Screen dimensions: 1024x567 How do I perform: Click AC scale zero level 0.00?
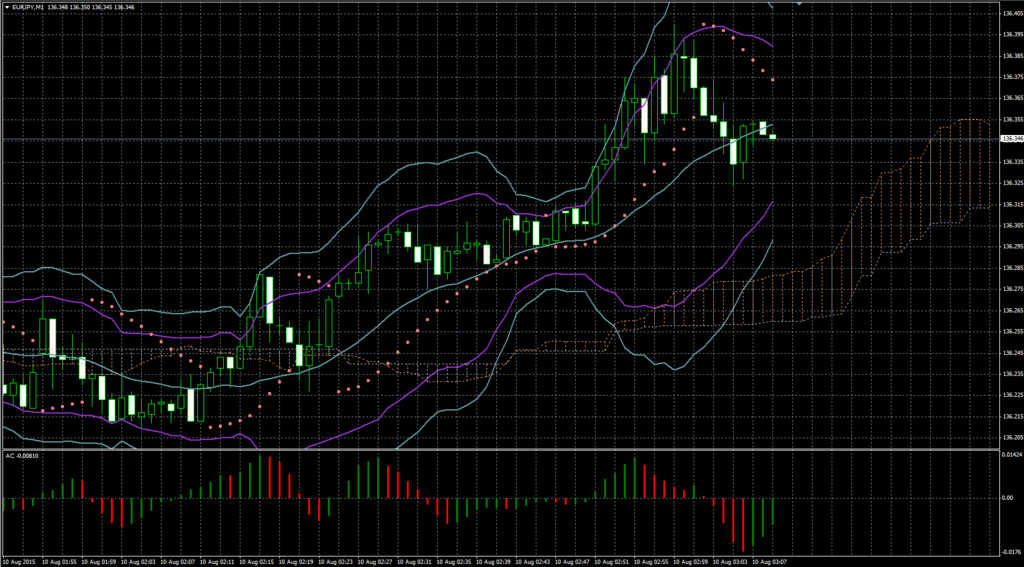(1007, 498)
